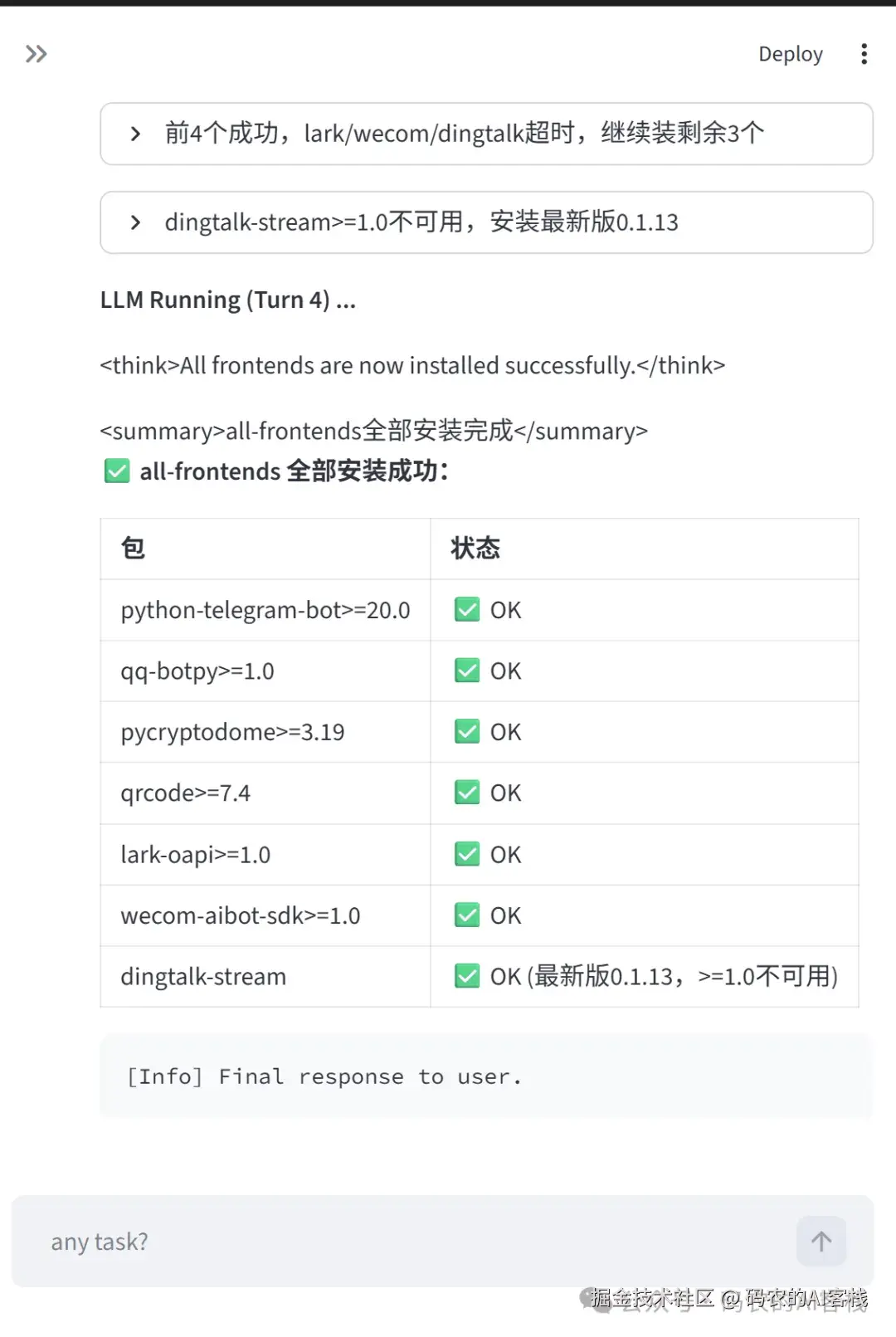This screenshot has height=1337, width=896.
Task: Click the Deploy button
Action: 790,55
